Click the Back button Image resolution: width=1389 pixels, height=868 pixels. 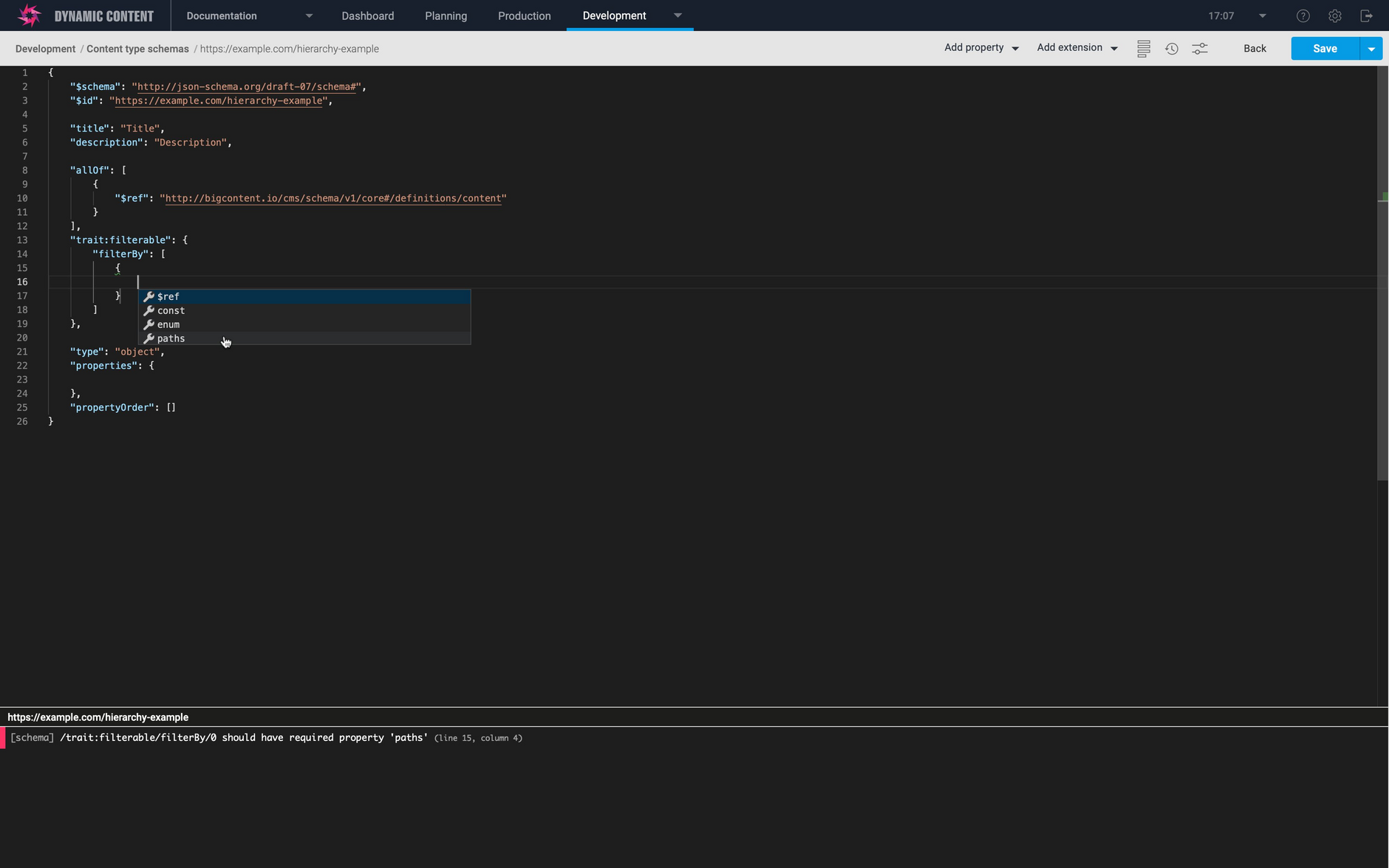[1254, 48]
